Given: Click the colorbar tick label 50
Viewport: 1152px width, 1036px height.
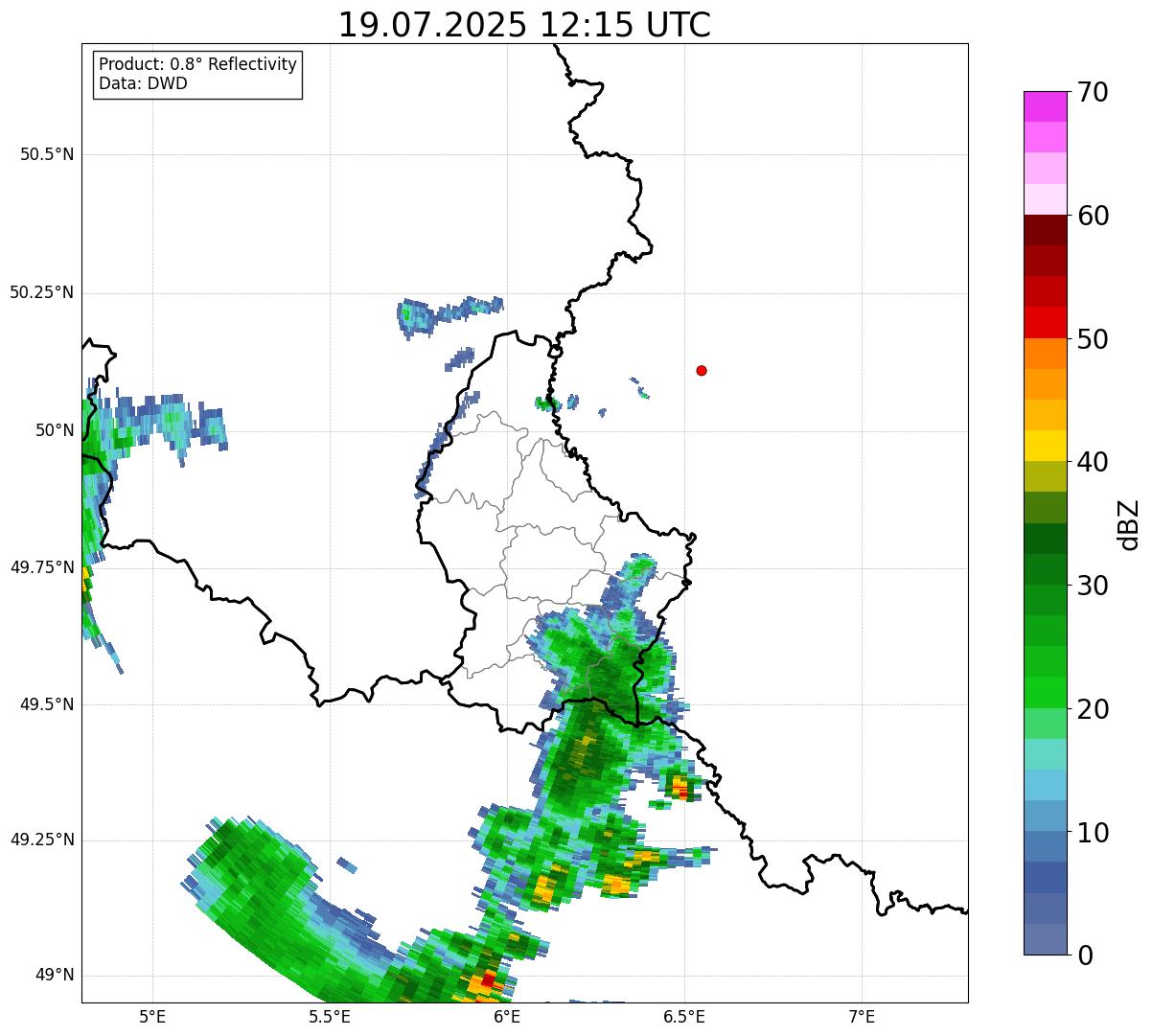Looking at the screenshot, I should pyautogui.click(x=1093, y=339).
